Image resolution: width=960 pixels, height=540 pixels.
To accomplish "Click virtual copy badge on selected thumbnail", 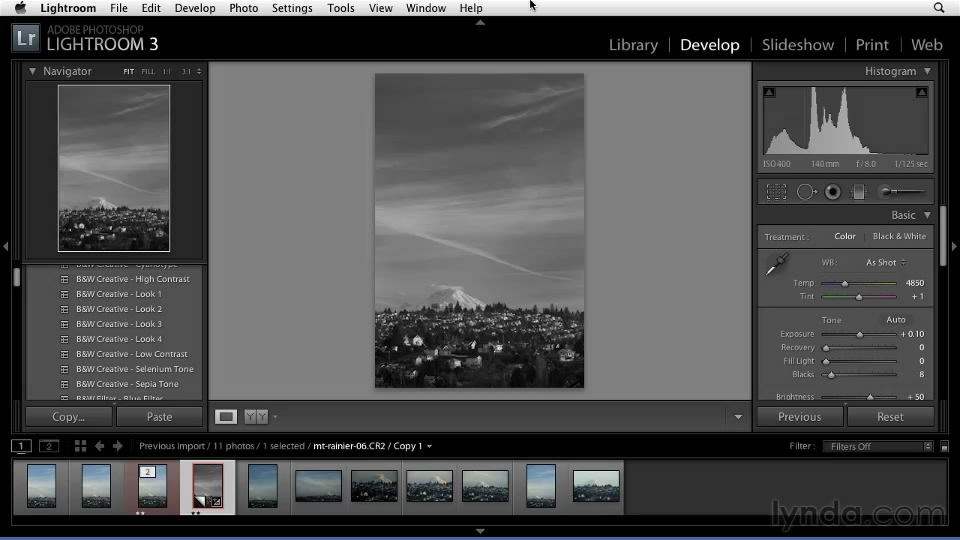I will (x=198, y=502).
